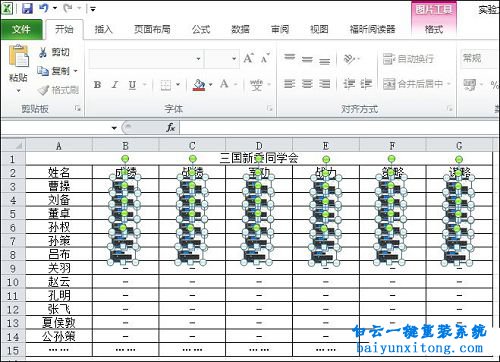Click the align text right icon
The height and width of the screenshot is (362, 500).
pos(324,84)
